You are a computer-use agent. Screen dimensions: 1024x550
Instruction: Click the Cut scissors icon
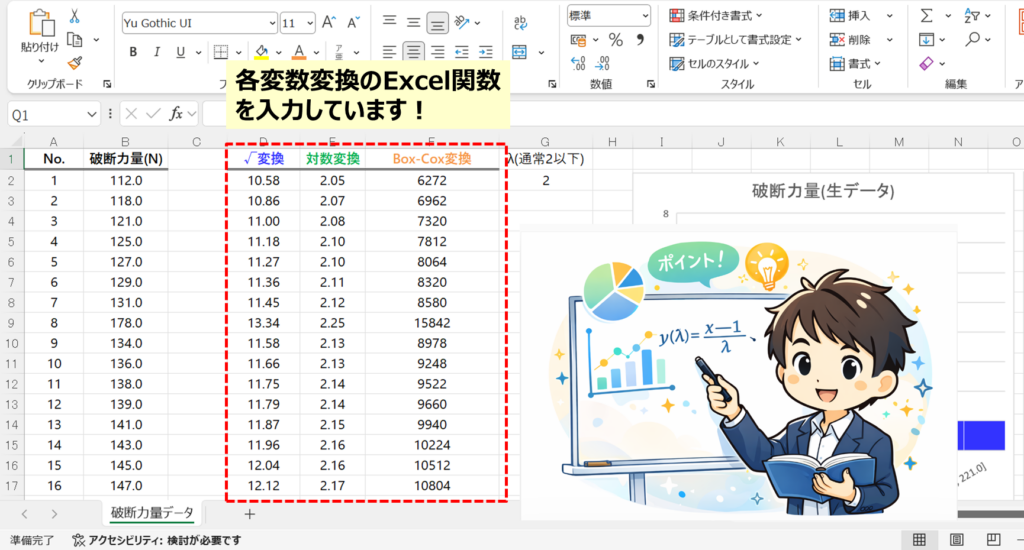[75, 17]
